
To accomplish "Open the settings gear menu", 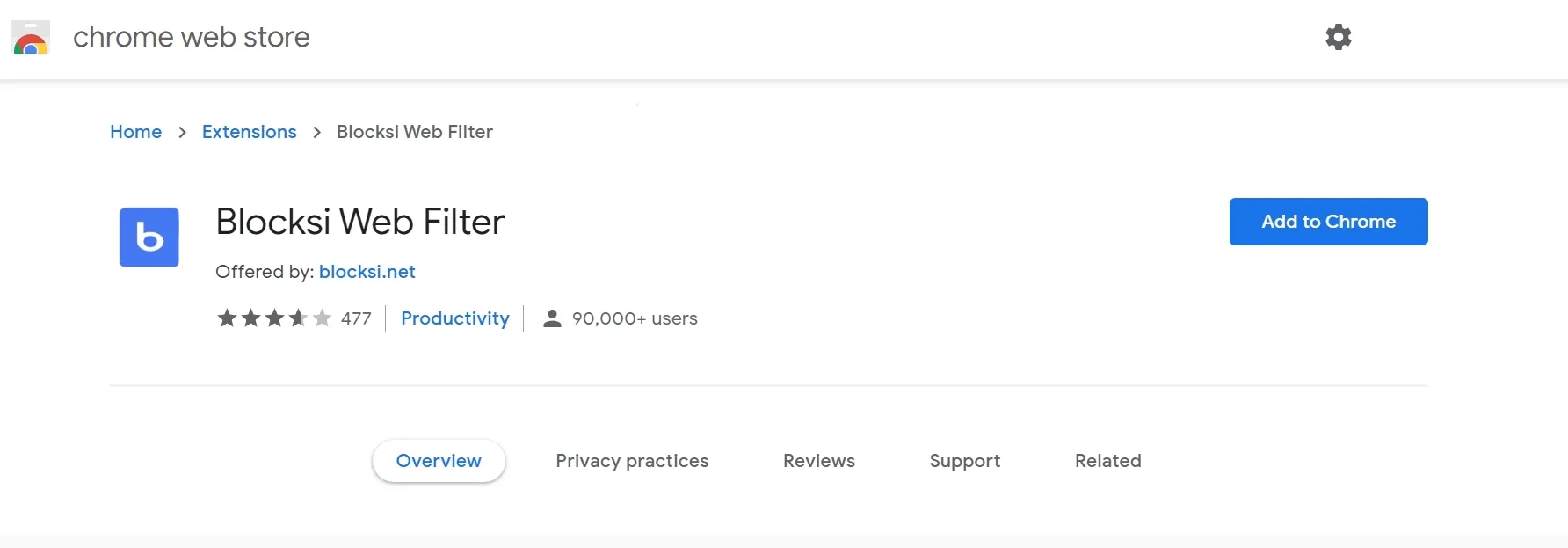I will click(x=1338, y=37).
